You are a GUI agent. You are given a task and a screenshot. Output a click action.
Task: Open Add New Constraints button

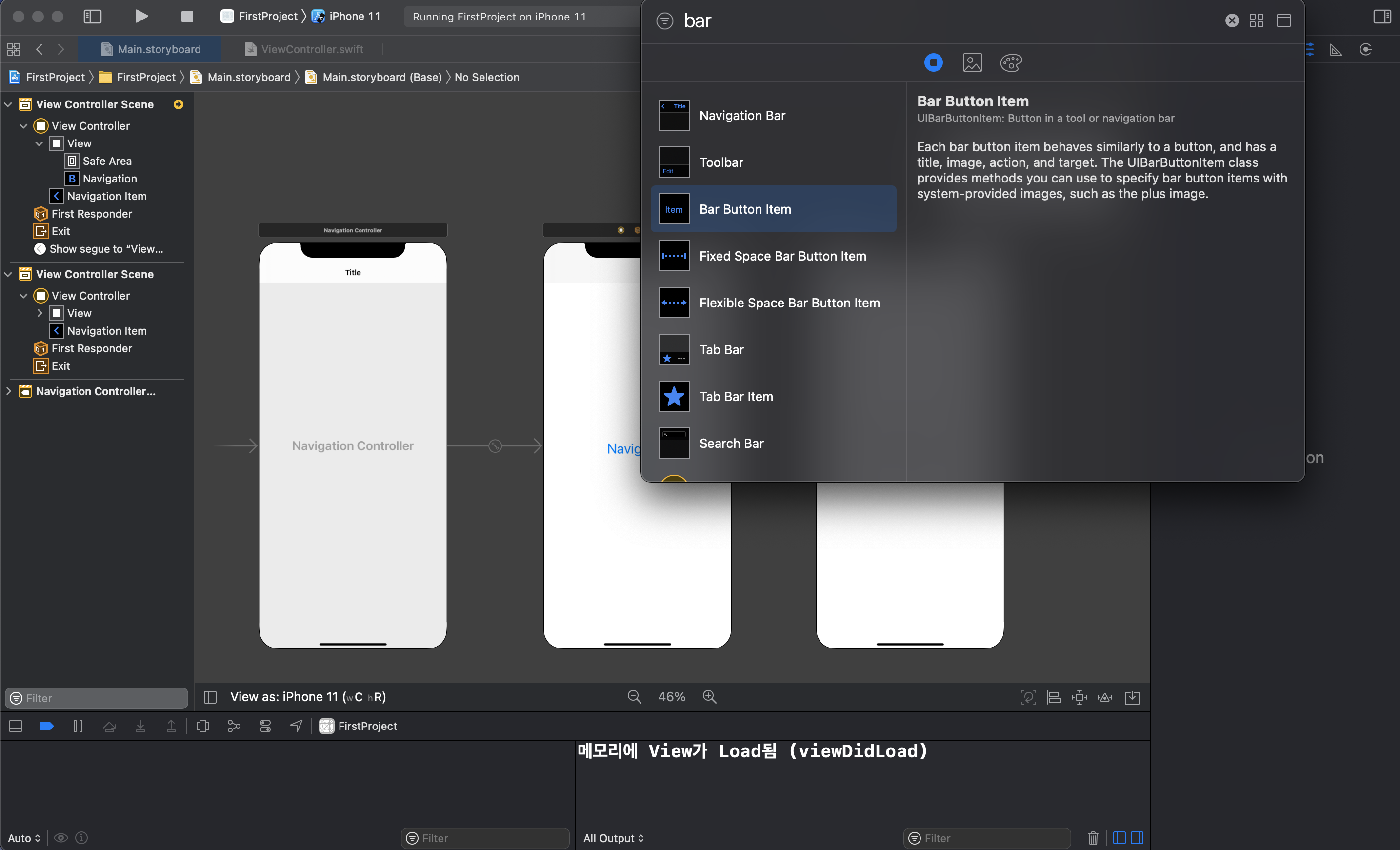[1079, 697]
